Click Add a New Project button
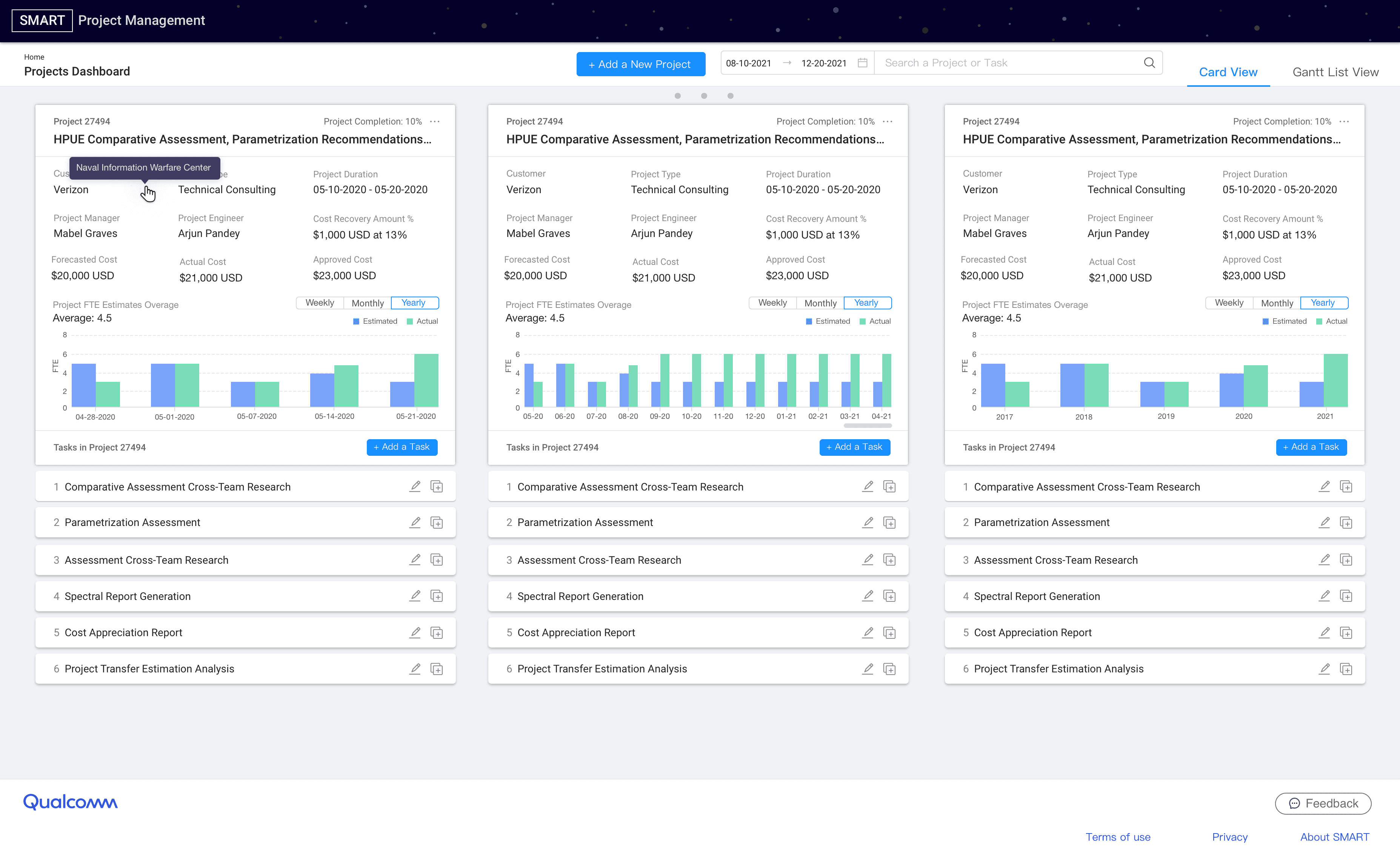This screenshot has width=1400, height=855. [640, 64]
